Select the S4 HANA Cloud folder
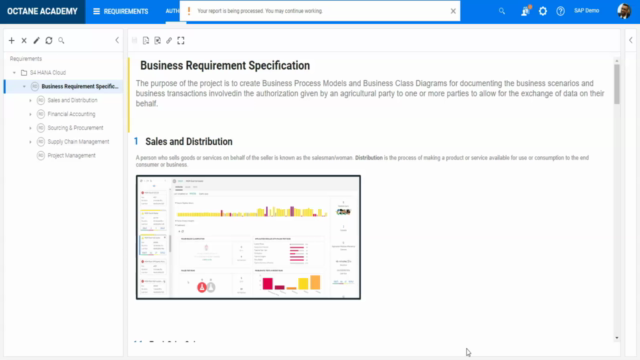Image resolution: width=640 pixels, height=360 pixels. click(48, 73)
